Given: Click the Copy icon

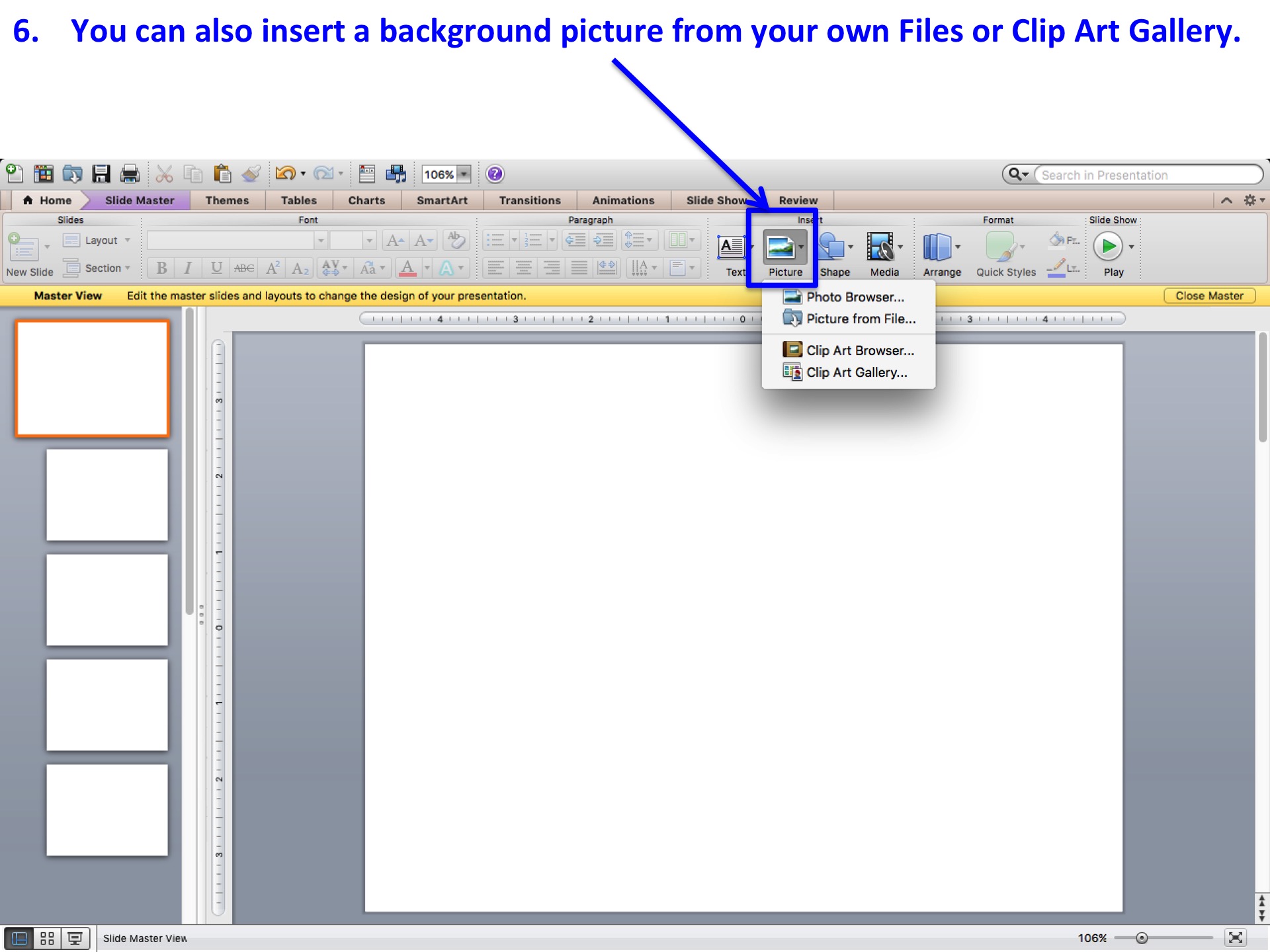Looking at the screenshot, I should [193, 174].
